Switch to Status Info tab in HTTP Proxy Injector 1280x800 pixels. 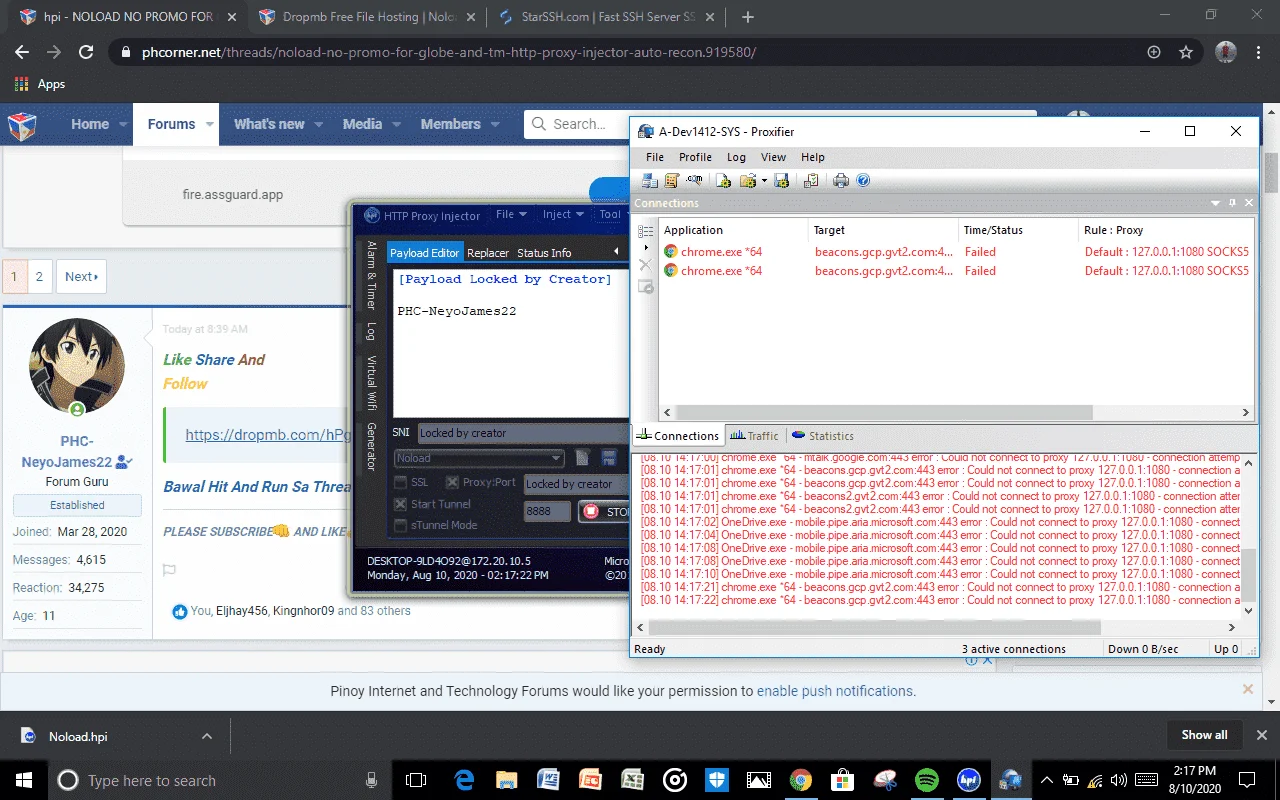(x=544, y=253)
